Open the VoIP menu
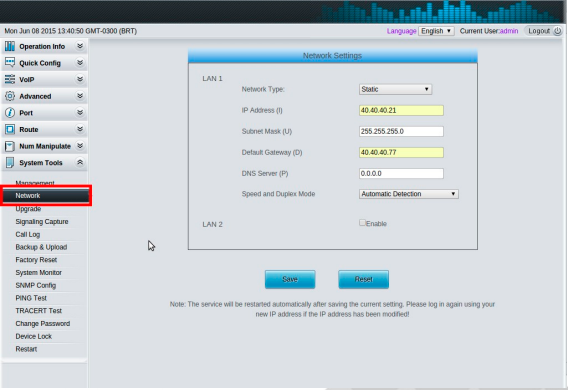The image size is (568, 390). (x=27, y=80)
